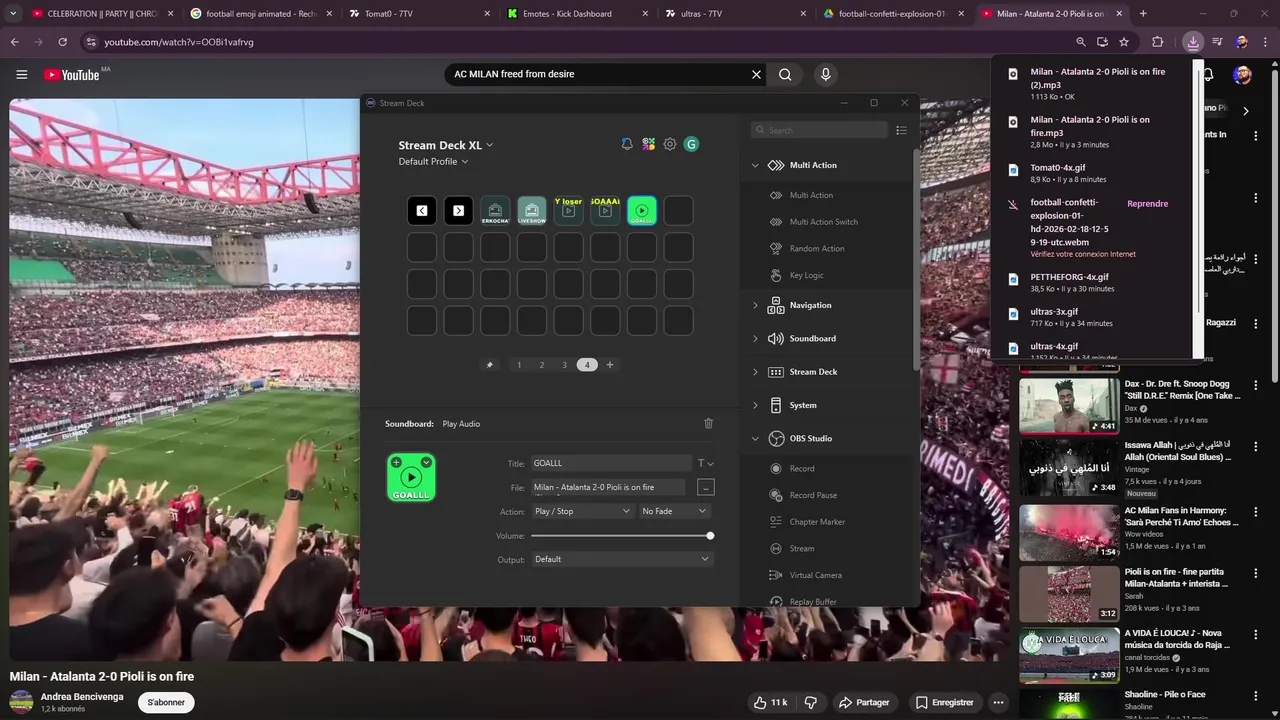The height and width of the screenshot is (720, 1280).
Task: Open the Stream Deck XL device dropdown
Action: [446, 145]
